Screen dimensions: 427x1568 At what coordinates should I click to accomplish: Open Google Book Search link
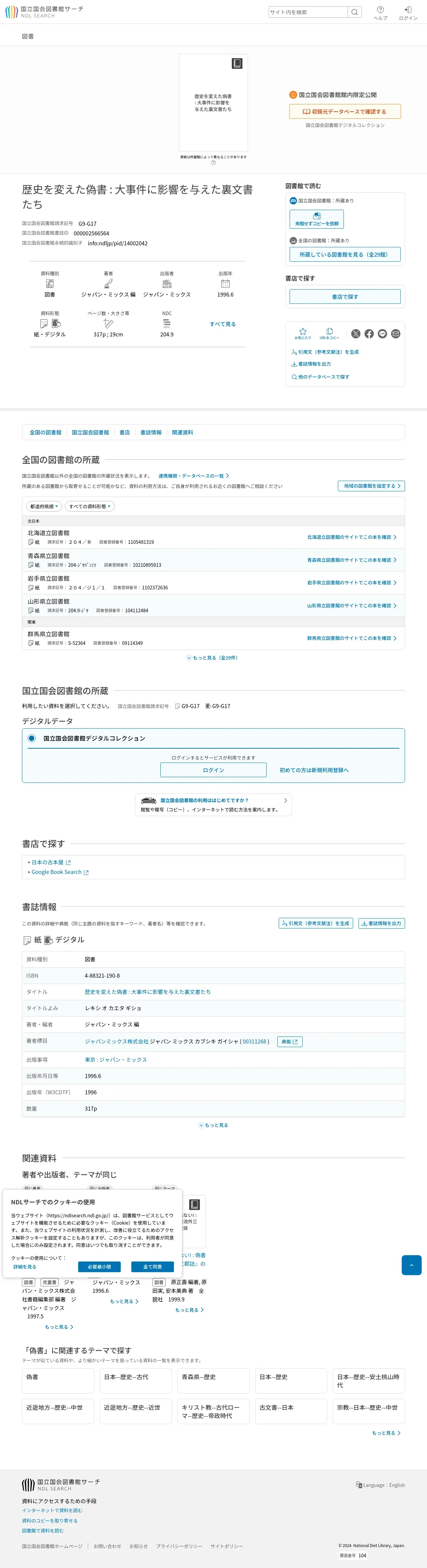point(60,872)
